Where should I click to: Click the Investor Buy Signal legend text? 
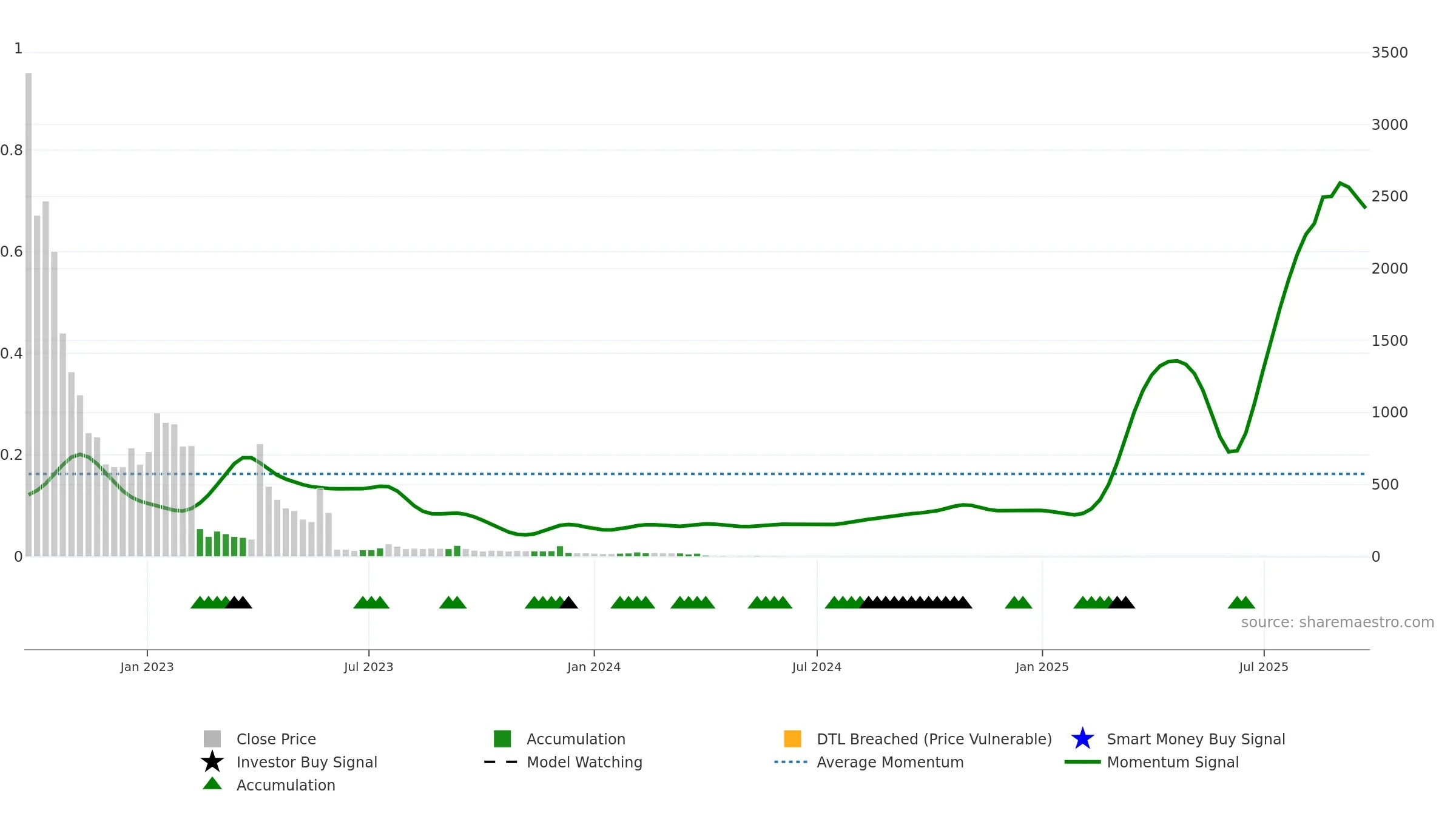307,762
